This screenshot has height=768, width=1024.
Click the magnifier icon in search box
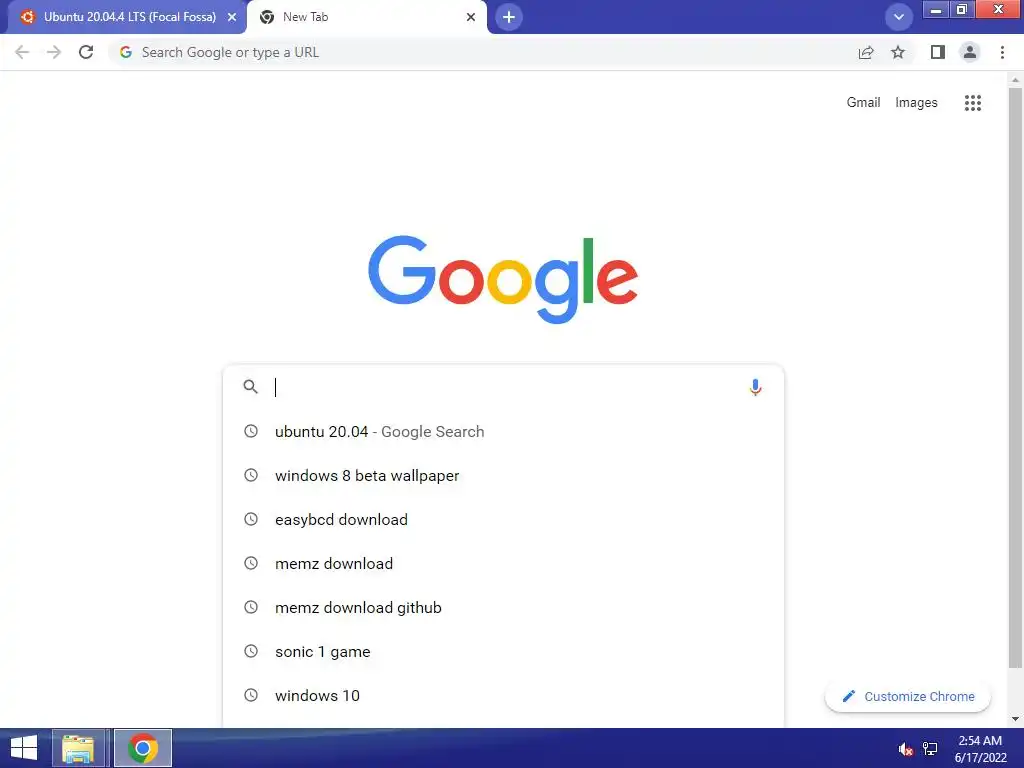coord(250,387)
